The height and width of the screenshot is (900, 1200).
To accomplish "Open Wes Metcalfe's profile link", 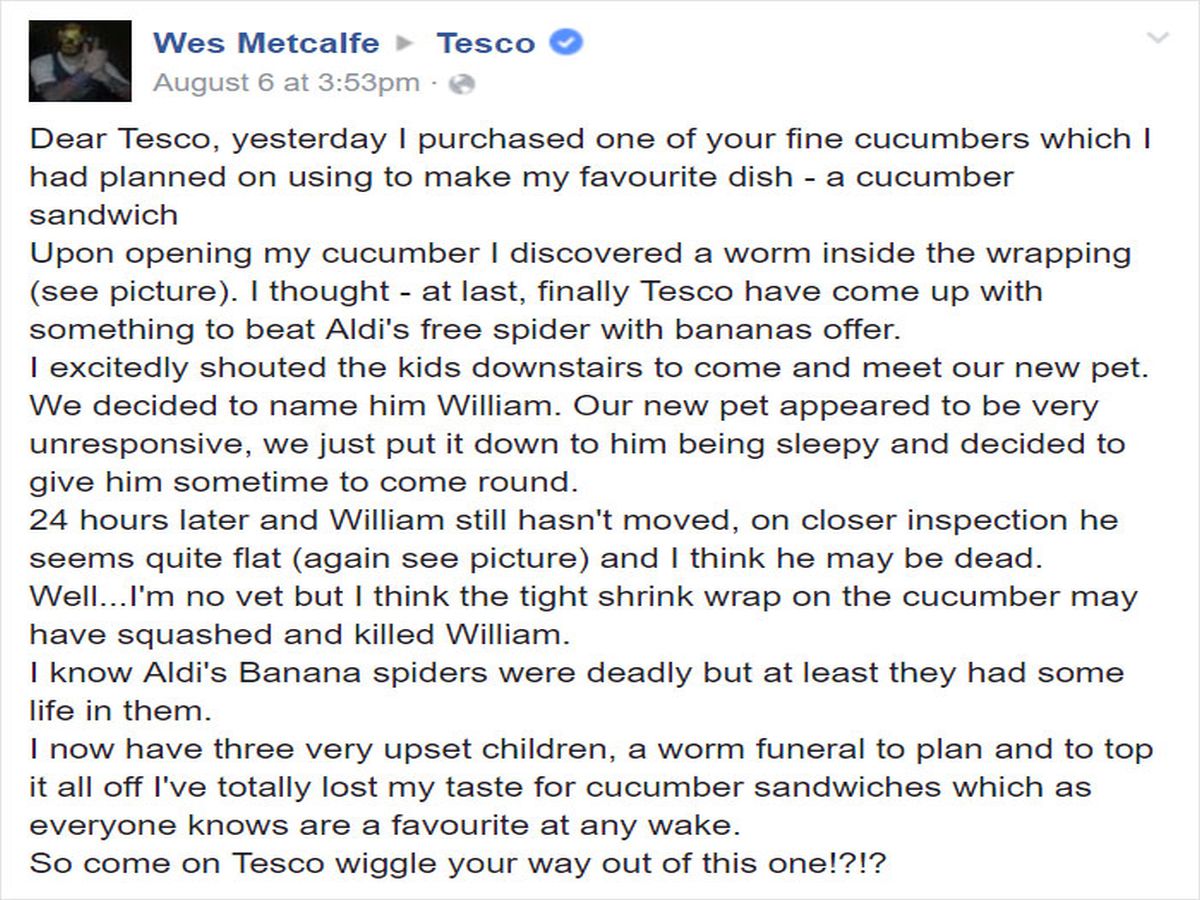I will (x=264, y=42).
